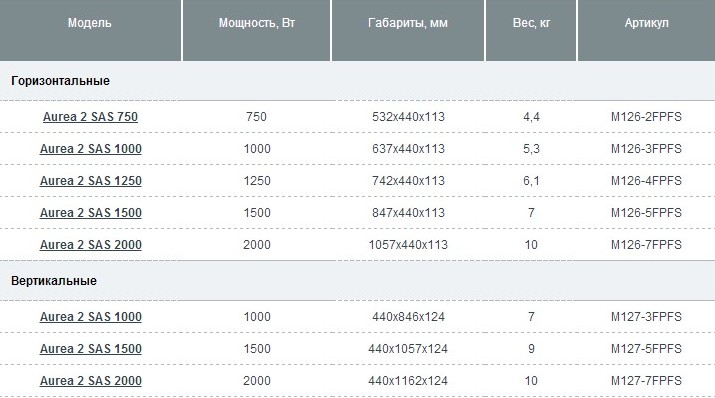Open the Aurea 2 SAS 1250 link

[x=91, y=181]
